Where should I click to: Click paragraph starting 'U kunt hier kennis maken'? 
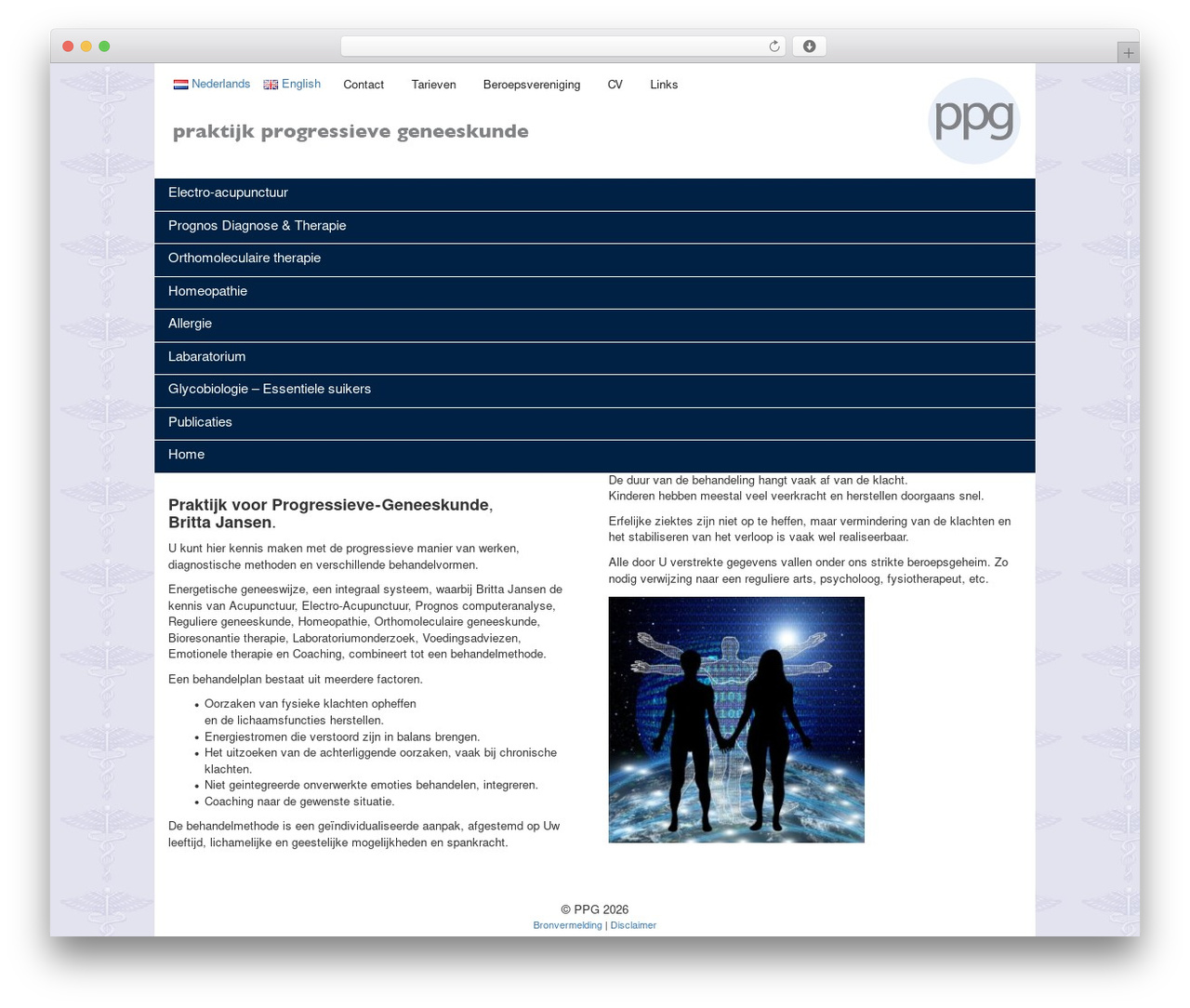[x=344, y=556]
